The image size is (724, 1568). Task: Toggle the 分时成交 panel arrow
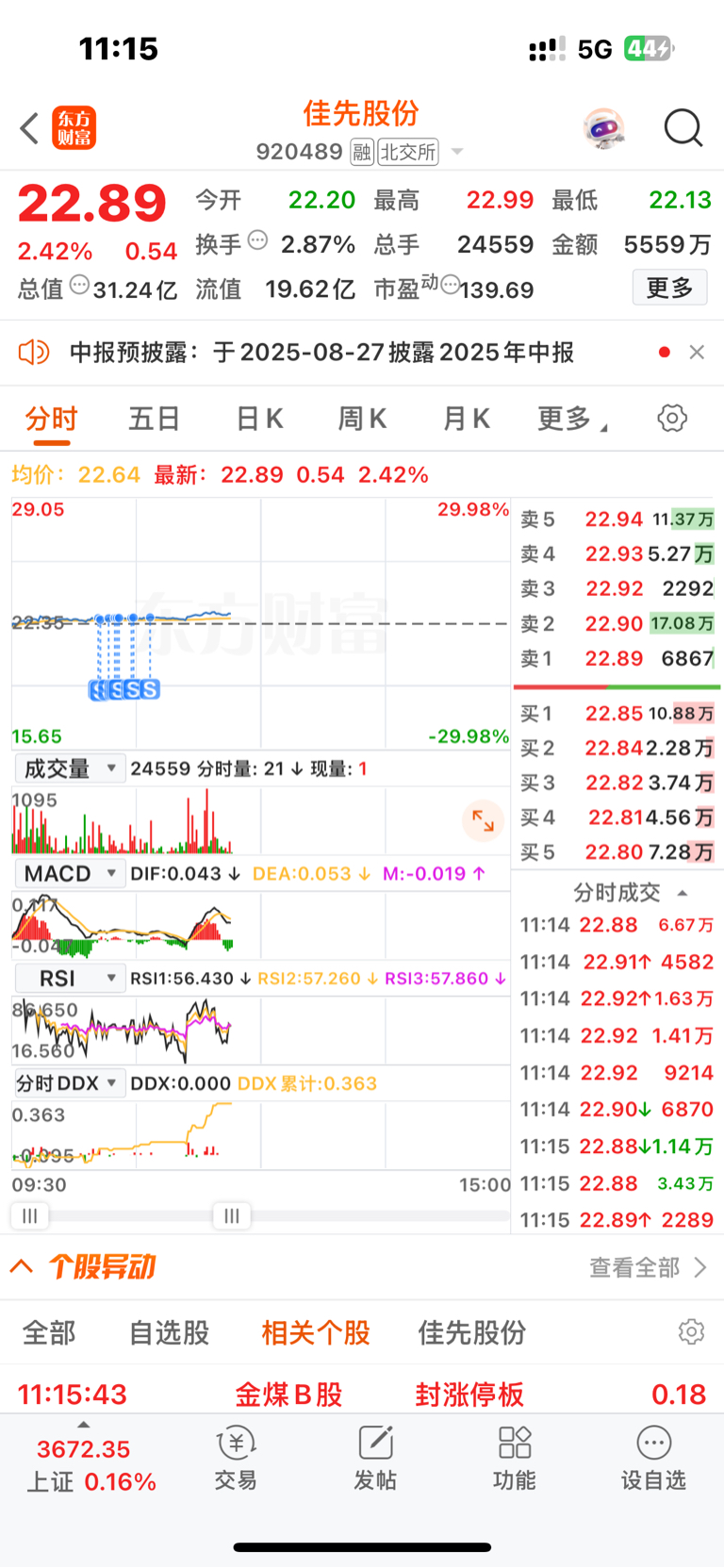(683, 893)
